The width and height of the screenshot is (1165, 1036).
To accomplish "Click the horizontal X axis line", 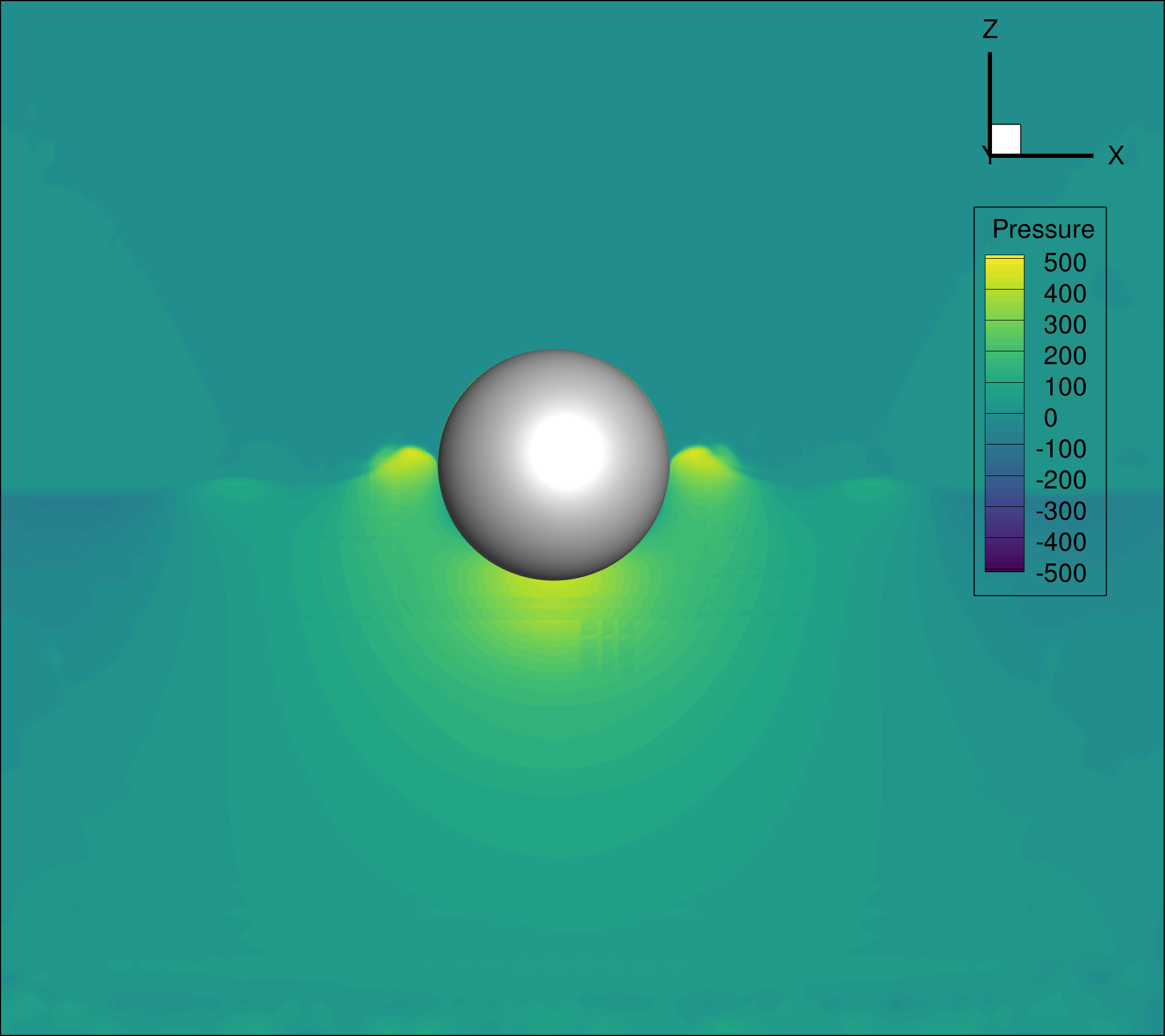I will (x=1054, y=156).
